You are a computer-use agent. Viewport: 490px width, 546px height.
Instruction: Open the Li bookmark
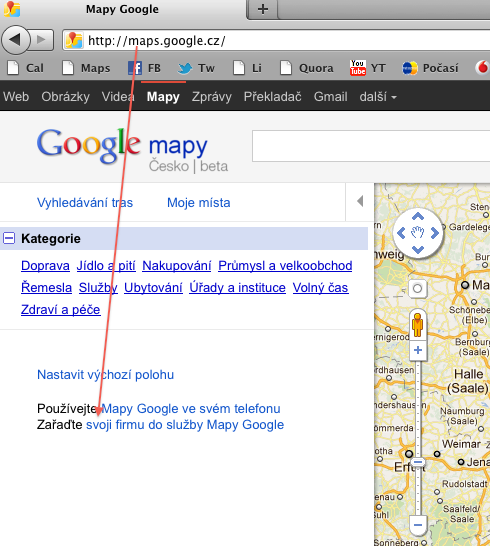[247, 68]
